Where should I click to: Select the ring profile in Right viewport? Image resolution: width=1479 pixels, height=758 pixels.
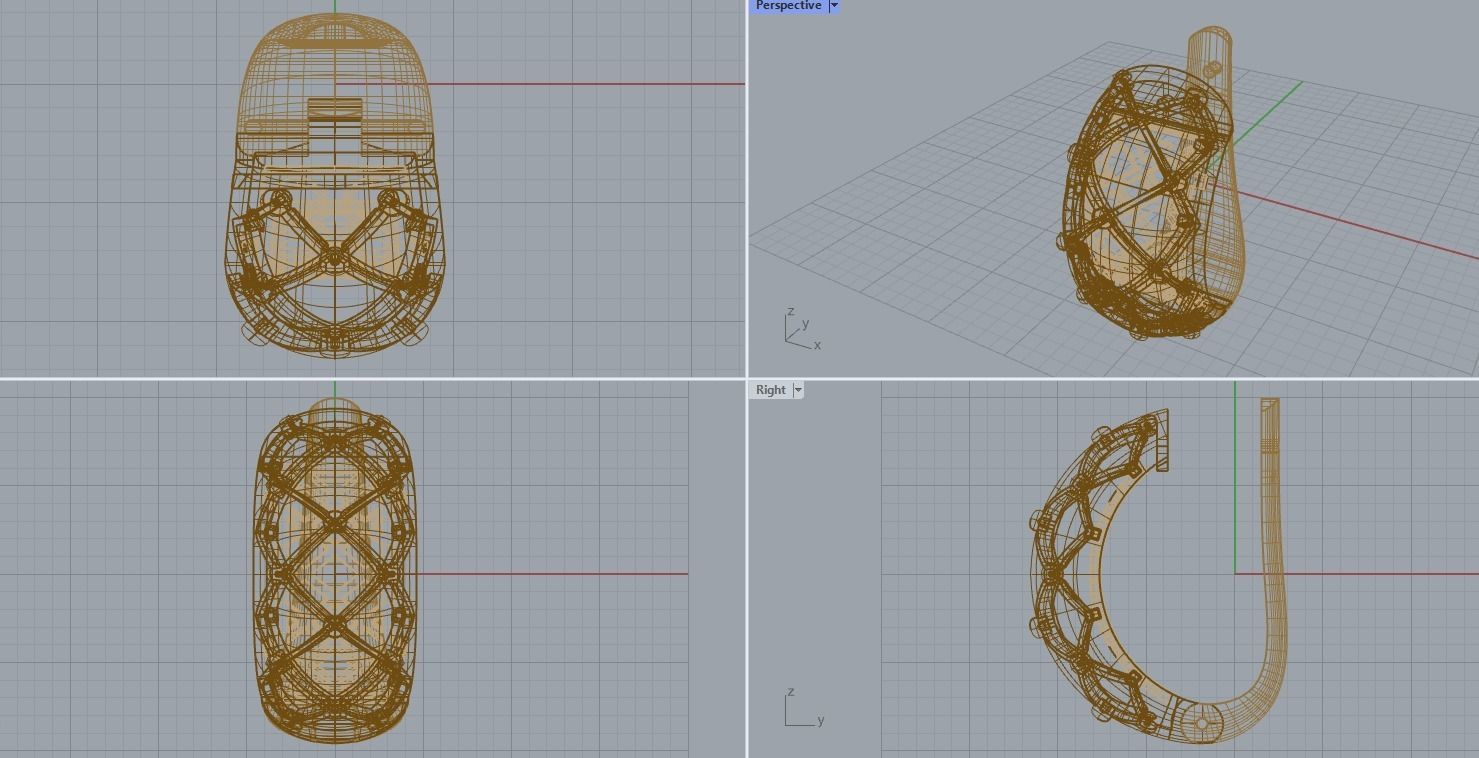1159,571
